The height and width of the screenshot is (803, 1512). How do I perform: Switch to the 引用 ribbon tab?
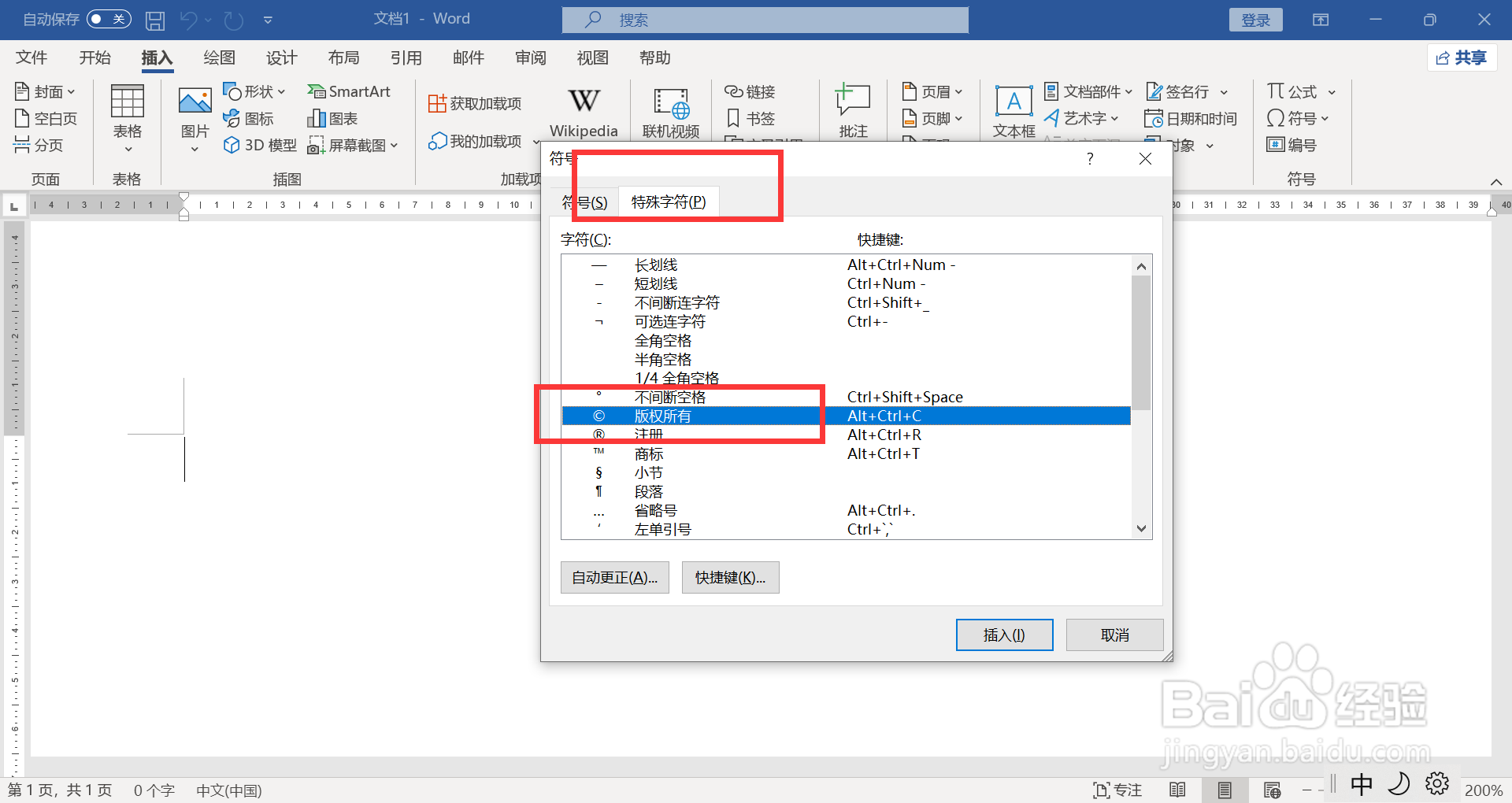coord(406,57)
